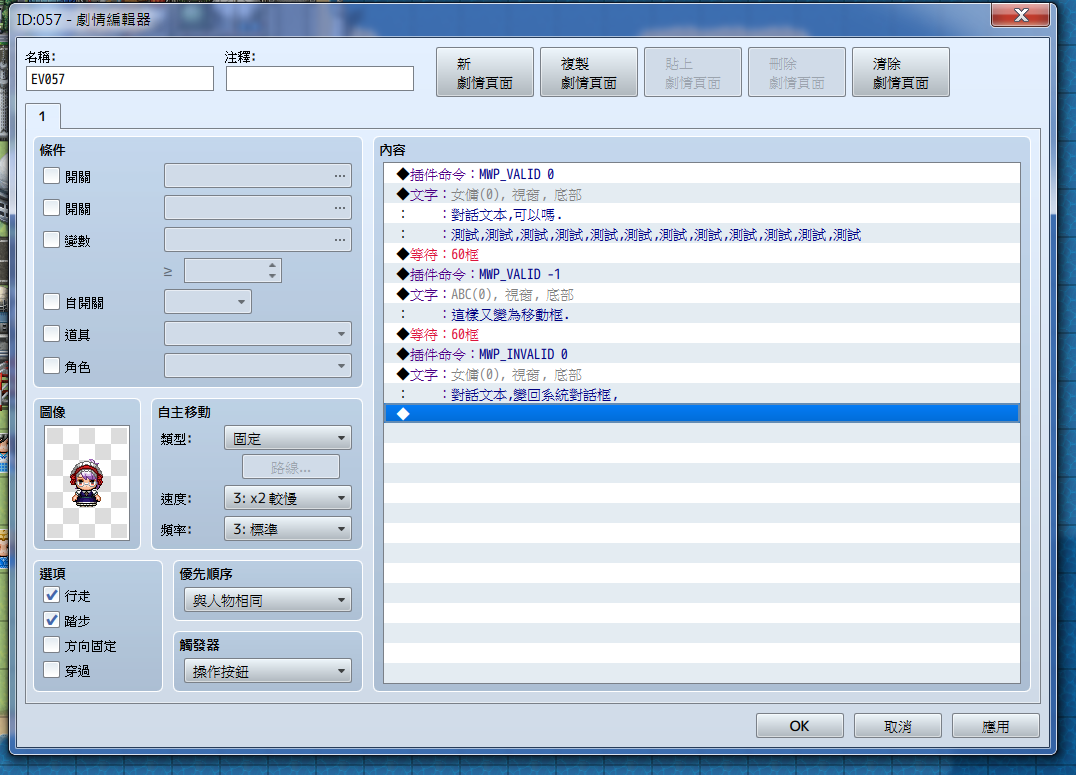Image resolution: width=1076 pixels, height=775 pixels.
Task: Select the 測試,測試 repeated text line
Action: tap(702, 235)
